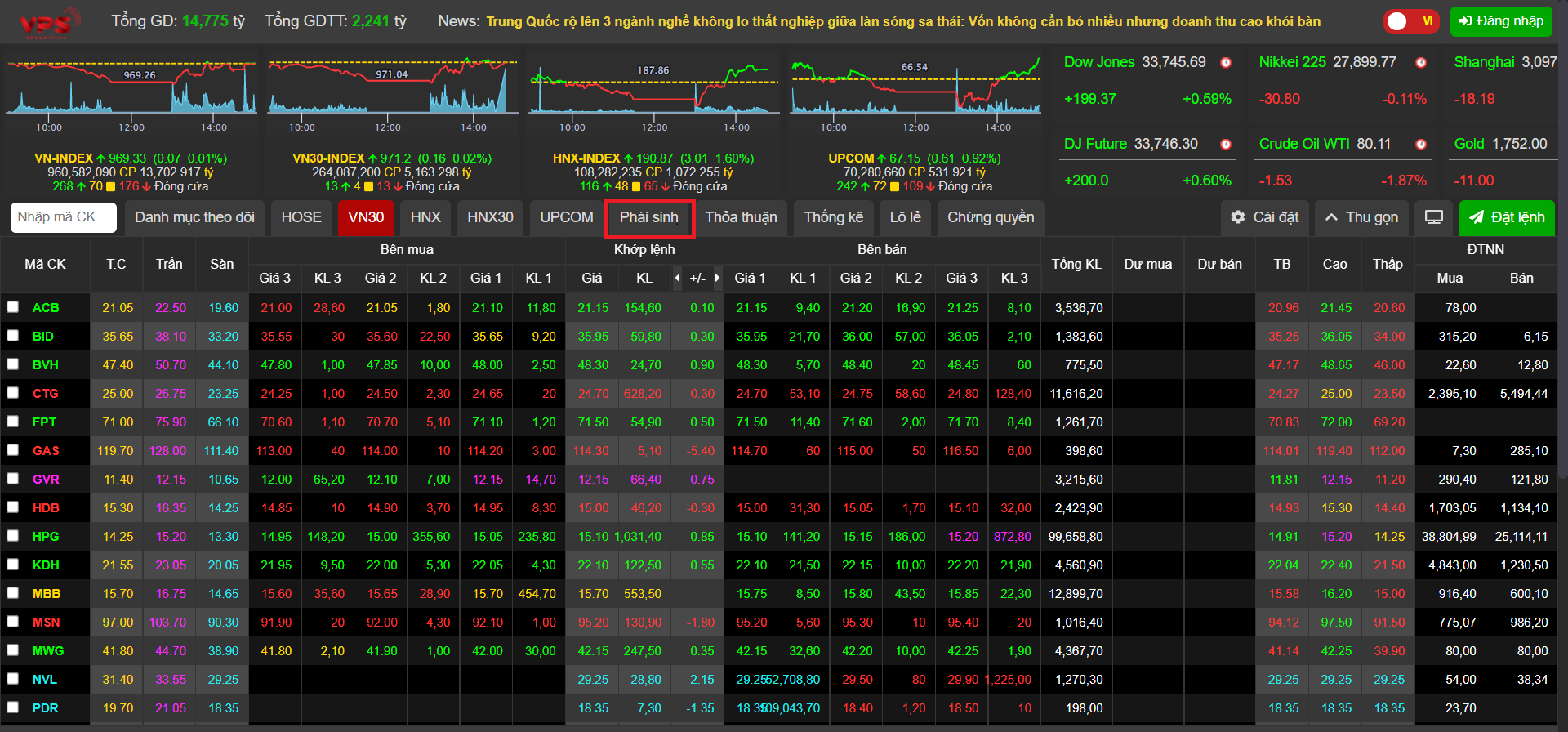Image resolution: width=1568 pixels, height=732 pixels.
Task: Open the HPG stock symbol
Action: (46, 537)
